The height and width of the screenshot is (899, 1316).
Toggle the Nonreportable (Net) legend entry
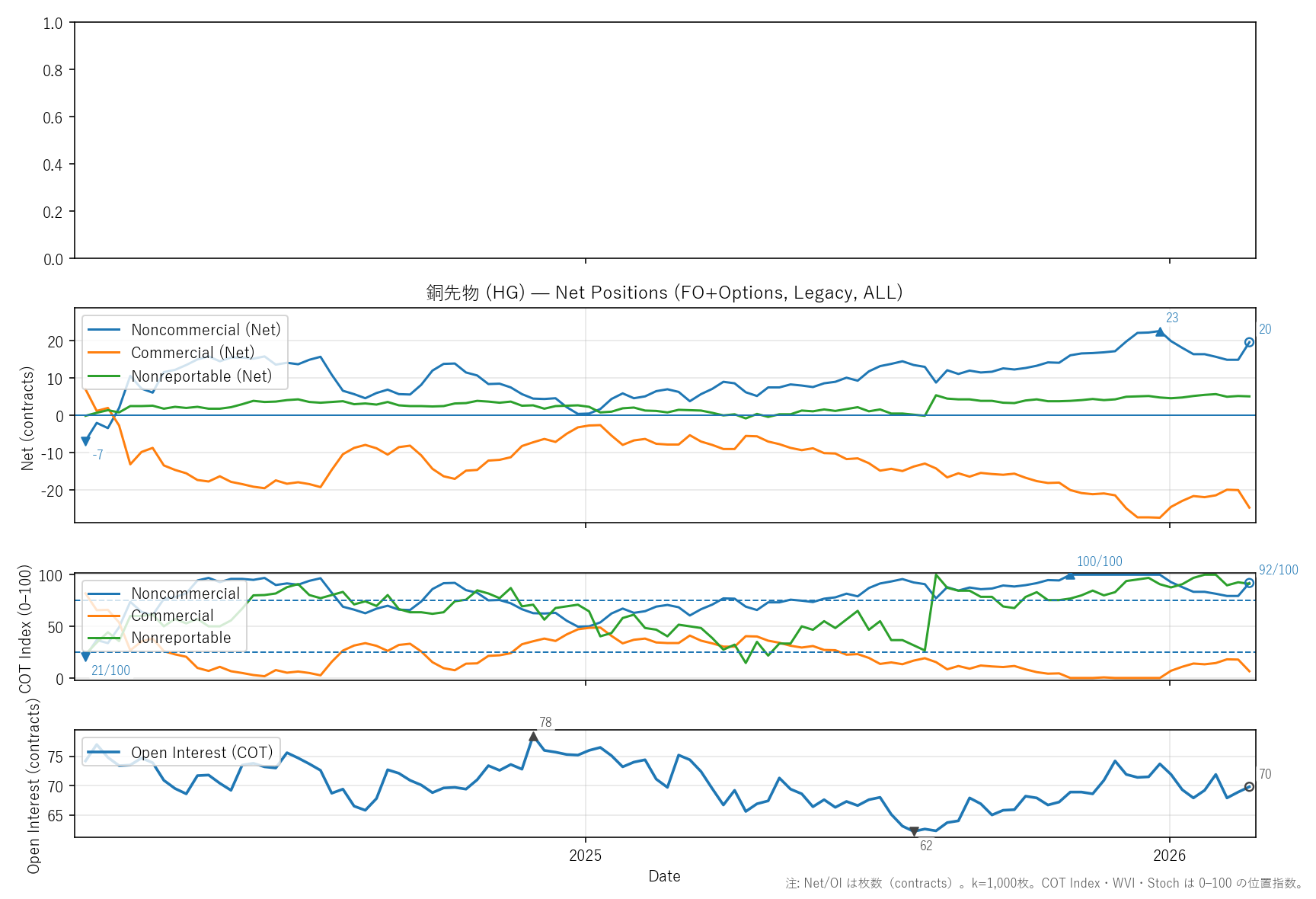point(201,376)
